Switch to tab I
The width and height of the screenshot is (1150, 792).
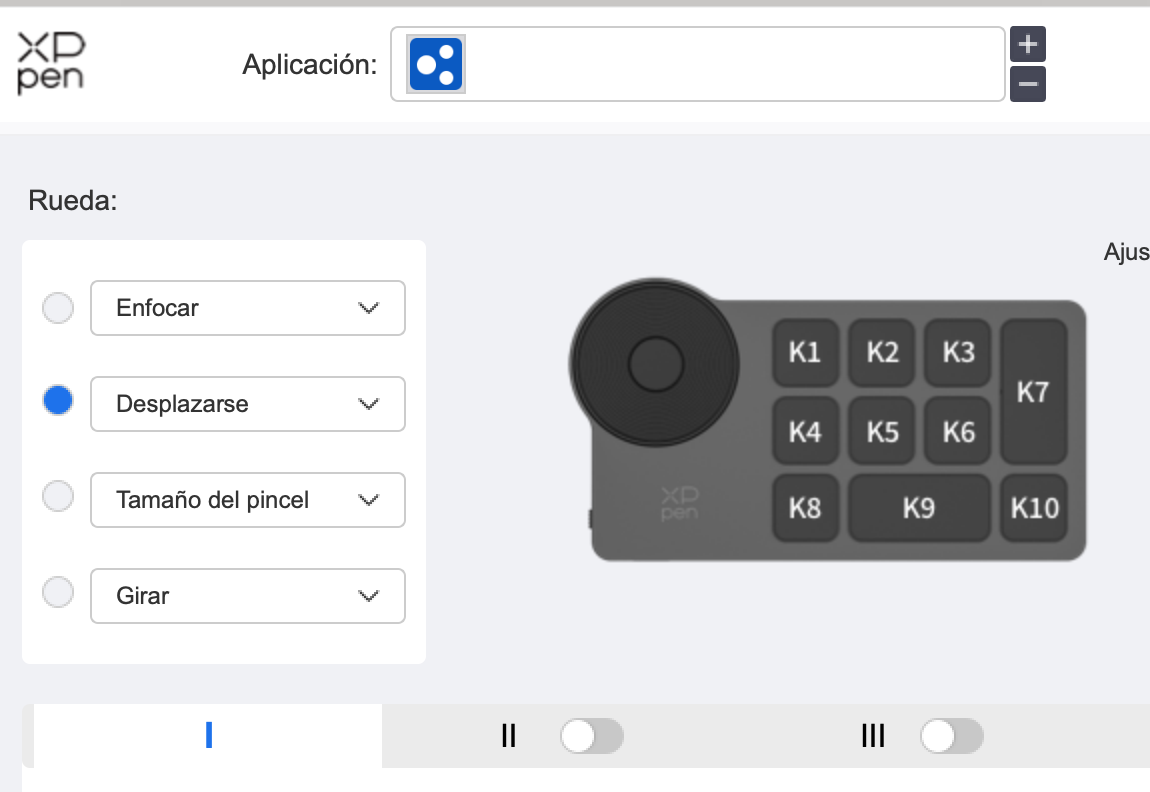click(208, 736)
